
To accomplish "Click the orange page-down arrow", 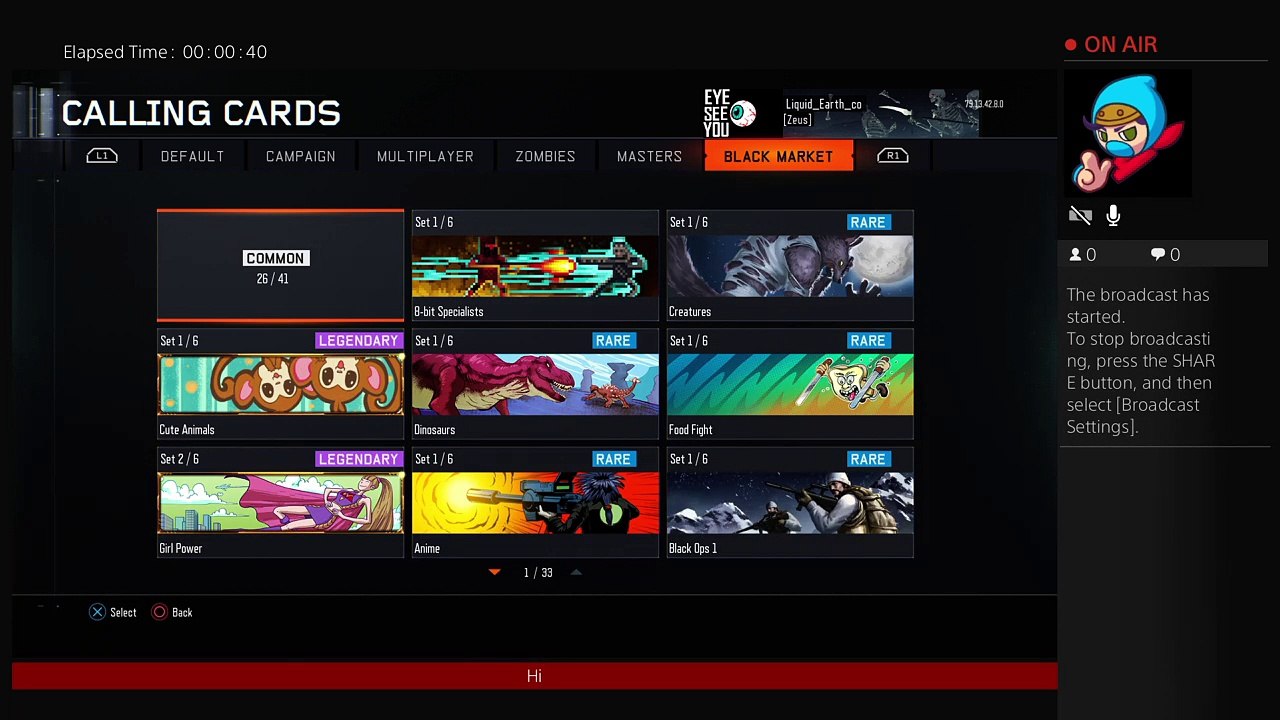I will coord(494,572).
